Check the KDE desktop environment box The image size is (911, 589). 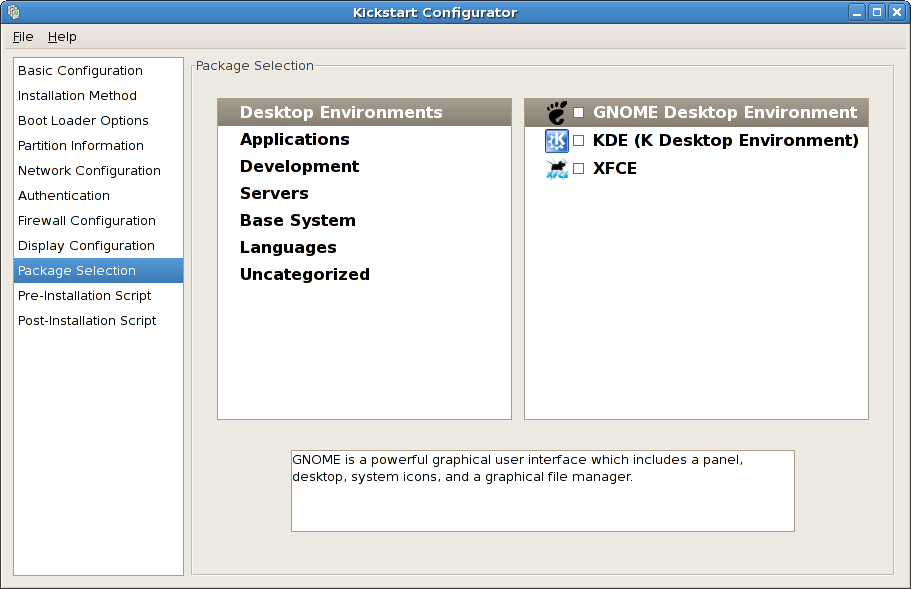click(578, 141)
